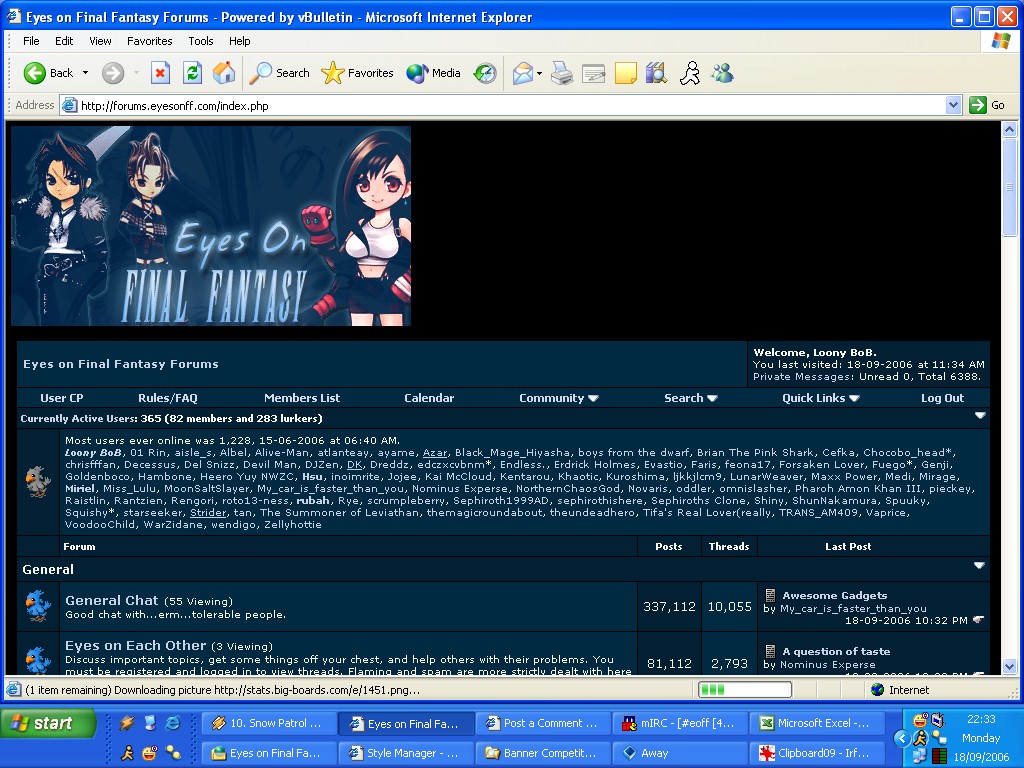Open the Calendar link
1024x768 pixels.
click(x=428, y=398)
